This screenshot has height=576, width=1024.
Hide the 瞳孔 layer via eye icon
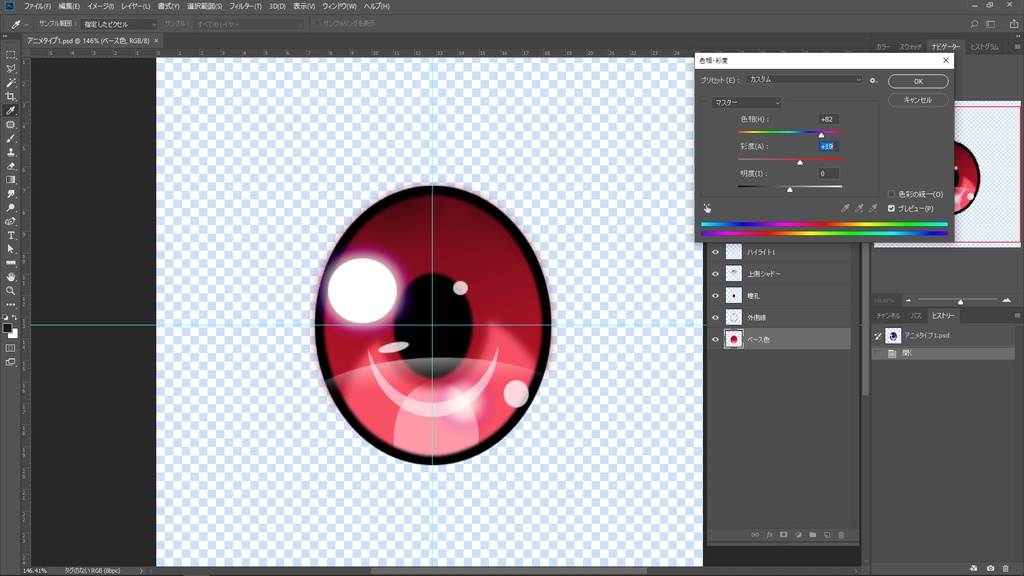715,296
